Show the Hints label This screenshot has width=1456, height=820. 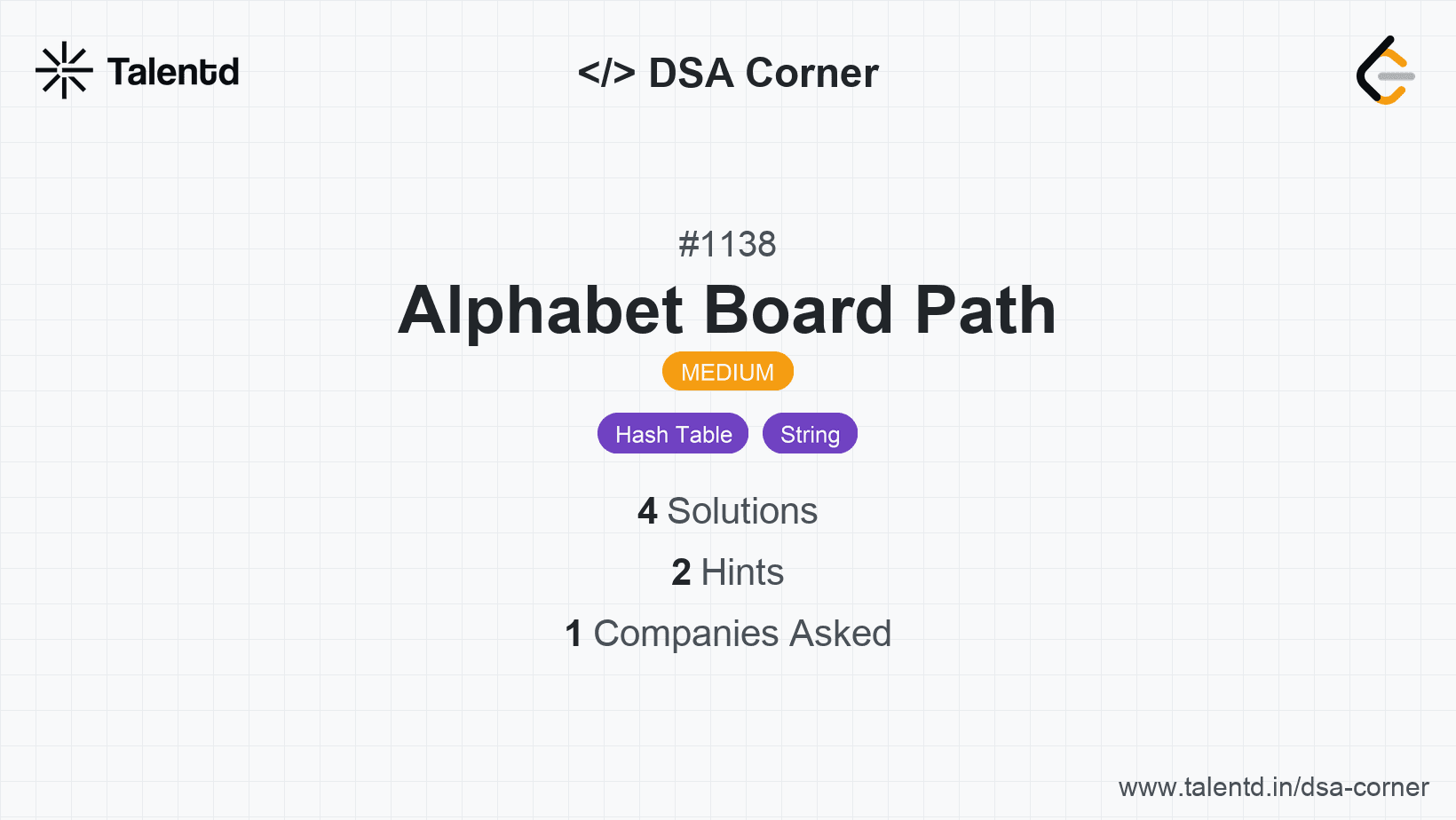pyautogui.click(x=742, y=572)
